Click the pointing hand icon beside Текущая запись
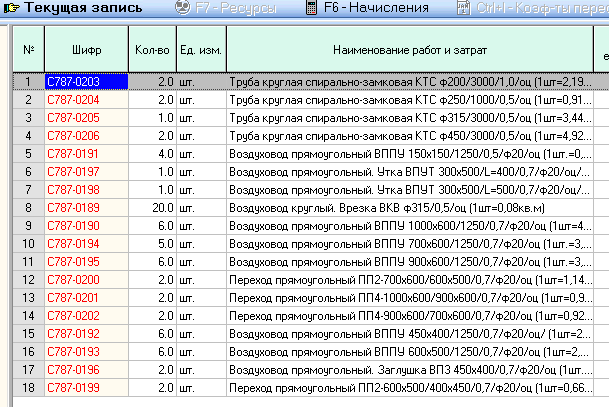 [12, 7]
